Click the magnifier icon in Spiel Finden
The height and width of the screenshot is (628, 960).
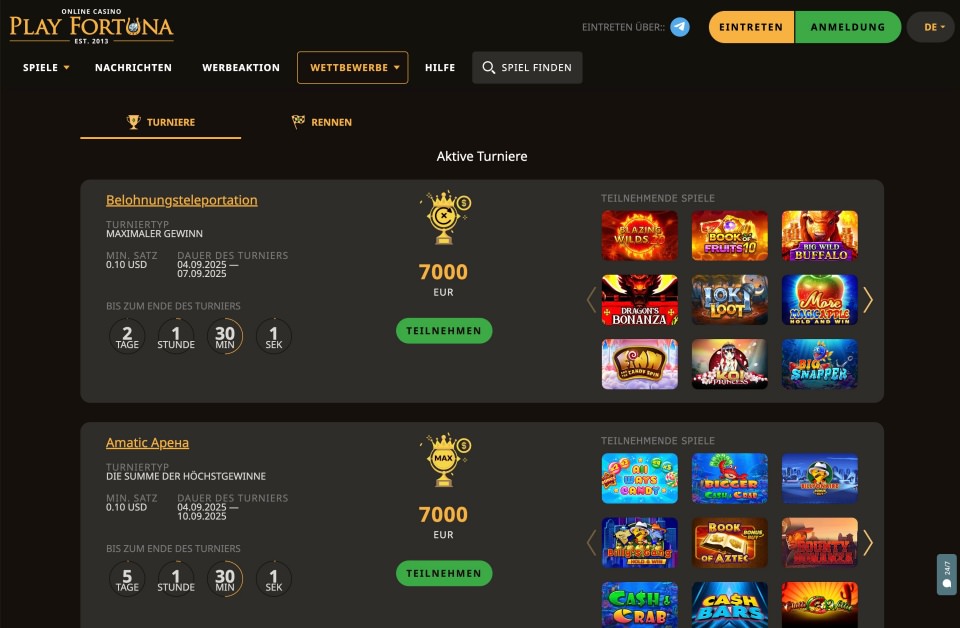tap(489, 67)
